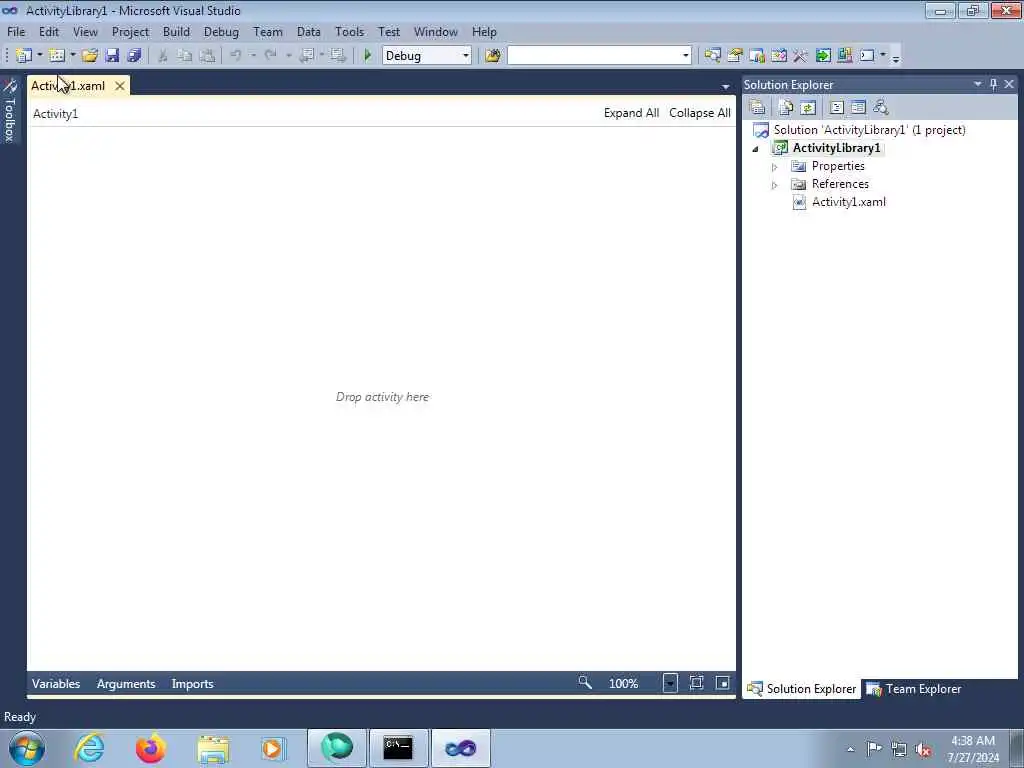This screenshot has width=1024, height=768.
Task: Close the Activity1.xaml document tab
Action: coord(120,86)
